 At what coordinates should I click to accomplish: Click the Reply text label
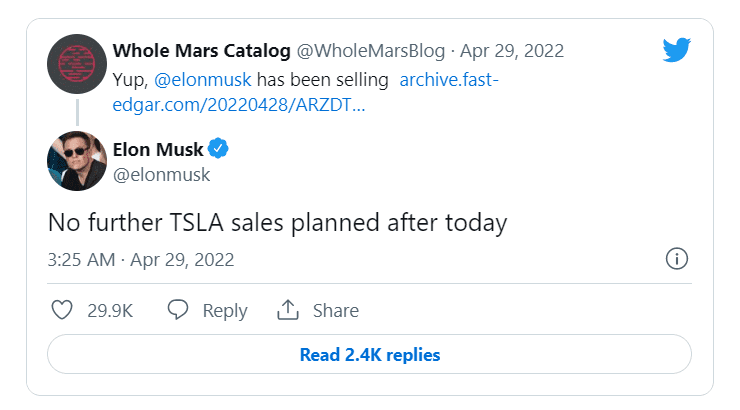pos(225,311)
